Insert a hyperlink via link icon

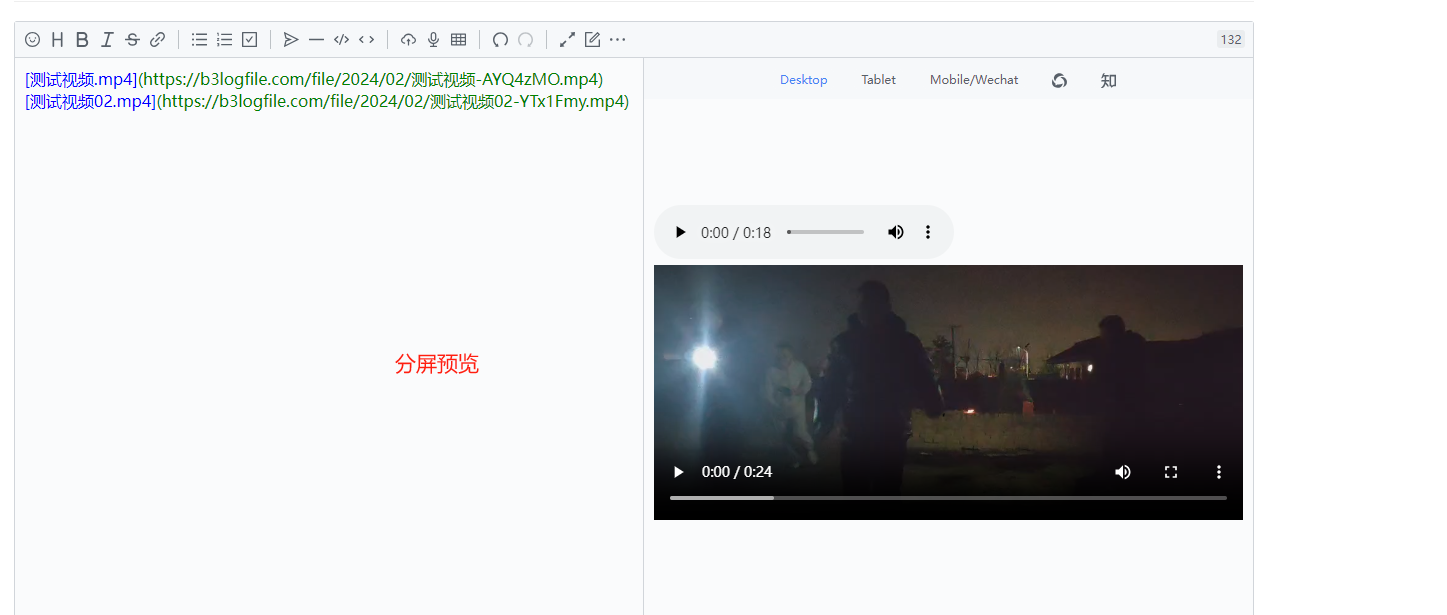[x=157, y=40]
